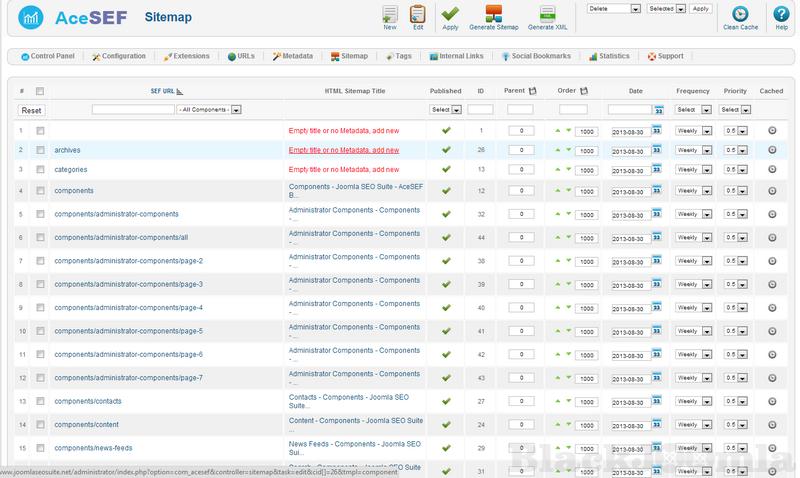Click the Generate Sitemap icon
Screen dimensions: 800x478
[x=494, y=15]
